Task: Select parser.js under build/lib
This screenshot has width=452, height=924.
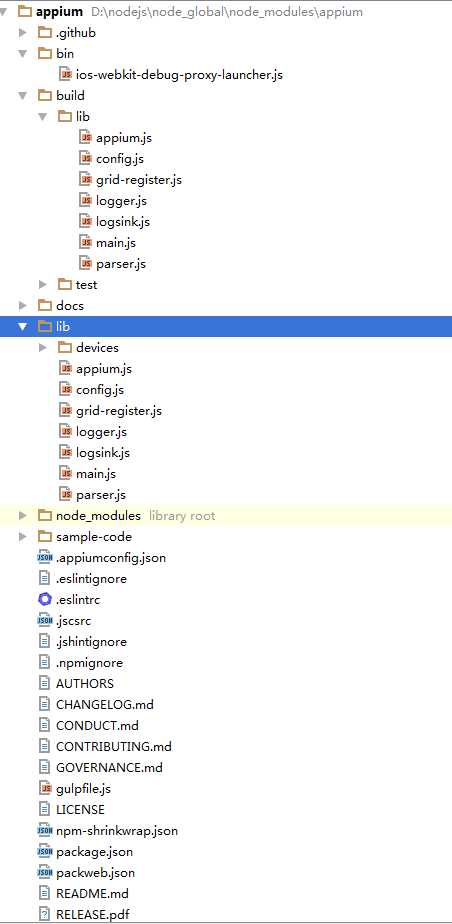Action: tap(121, 263)
